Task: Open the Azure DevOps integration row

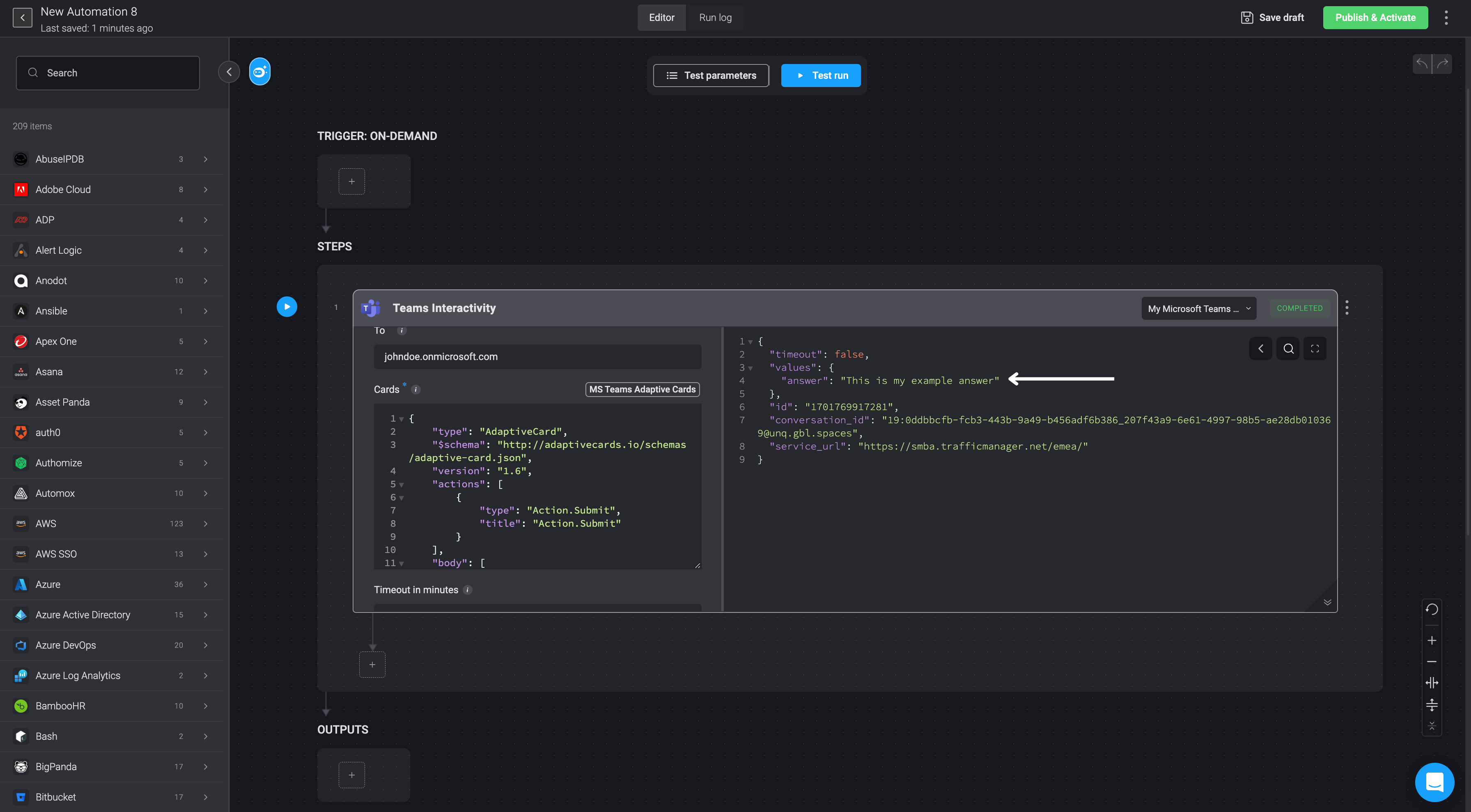Action: click(111, 645)
